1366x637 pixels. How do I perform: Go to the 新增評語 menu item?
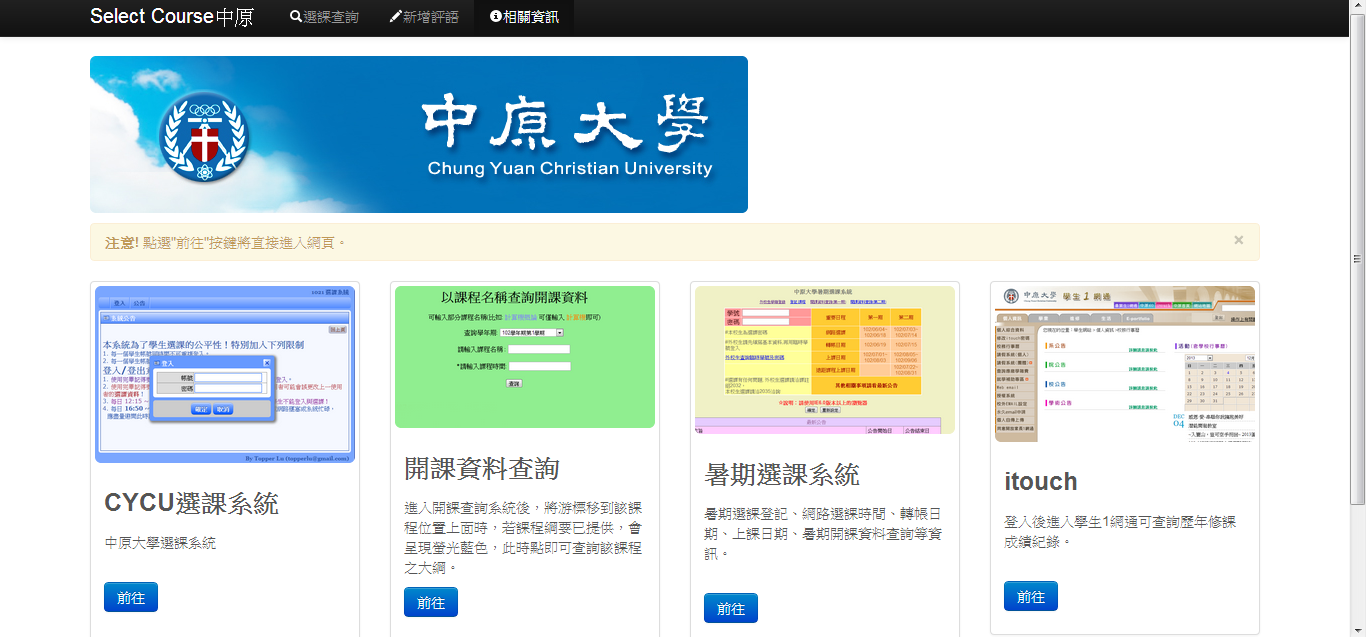point(430,17)
